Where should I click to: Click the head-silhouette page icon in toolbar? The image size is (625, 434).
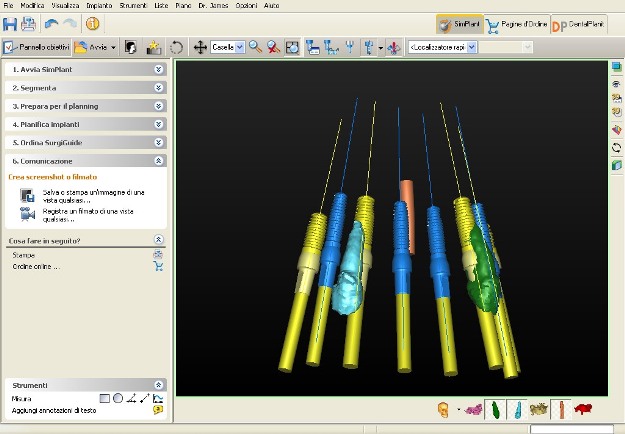(130, 47)
